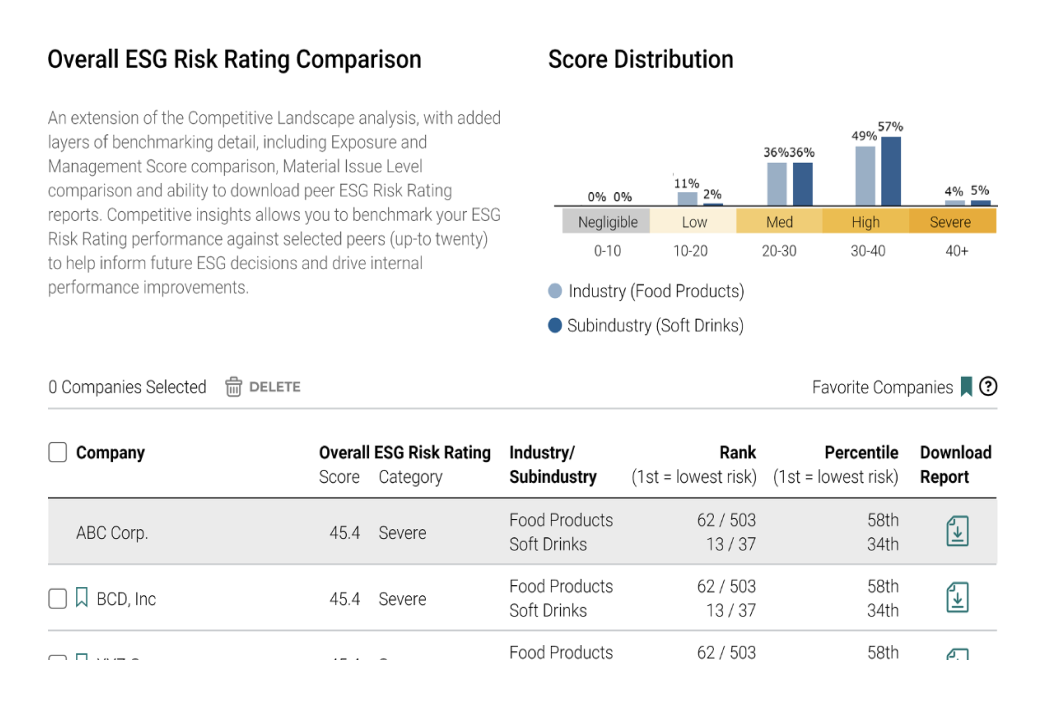Open the ABC Corp. company row

point(112,533)
